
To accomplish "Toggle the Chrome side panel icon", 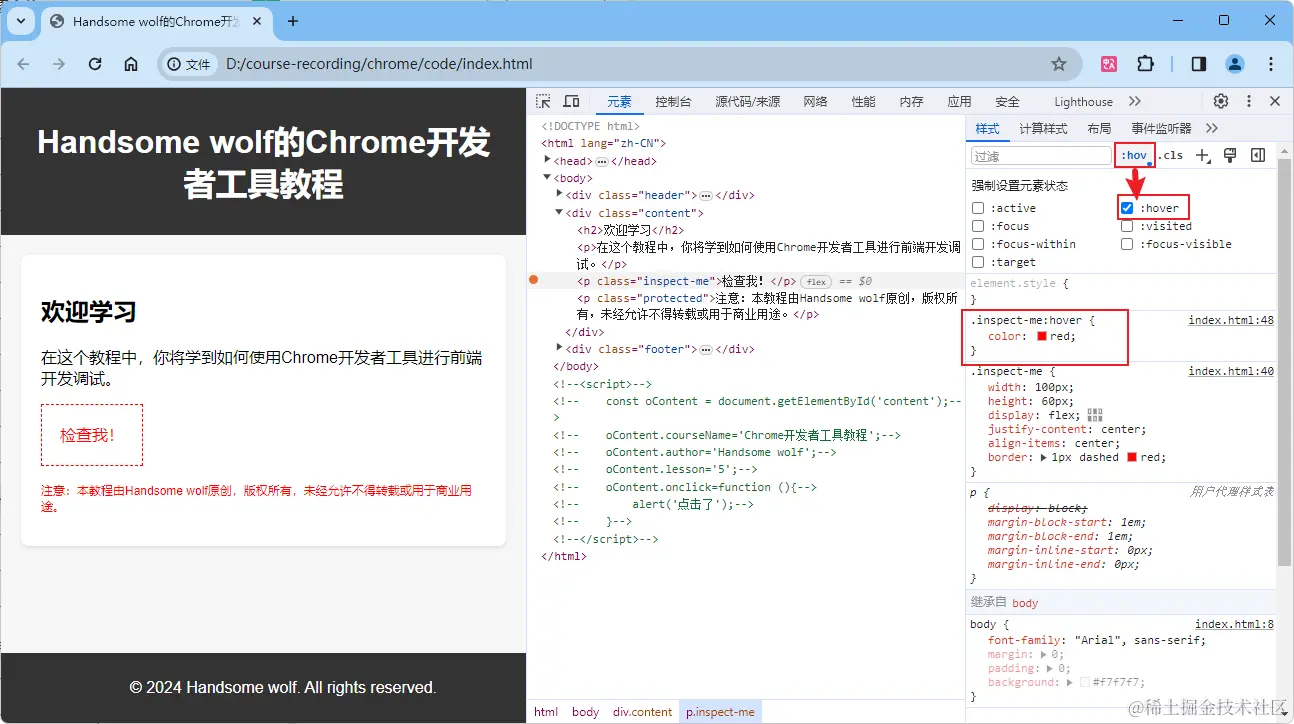I will pyautogui.click(x=1198, y=64).
